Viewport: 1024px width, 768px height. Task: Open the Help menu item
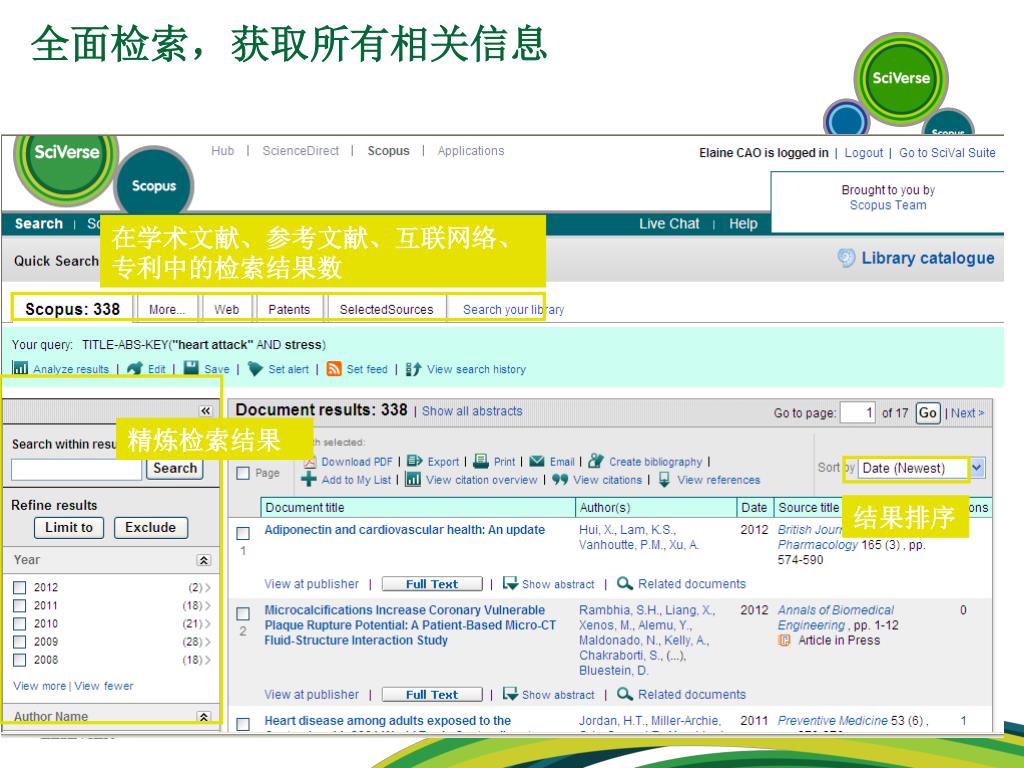(x=743, y=224)
